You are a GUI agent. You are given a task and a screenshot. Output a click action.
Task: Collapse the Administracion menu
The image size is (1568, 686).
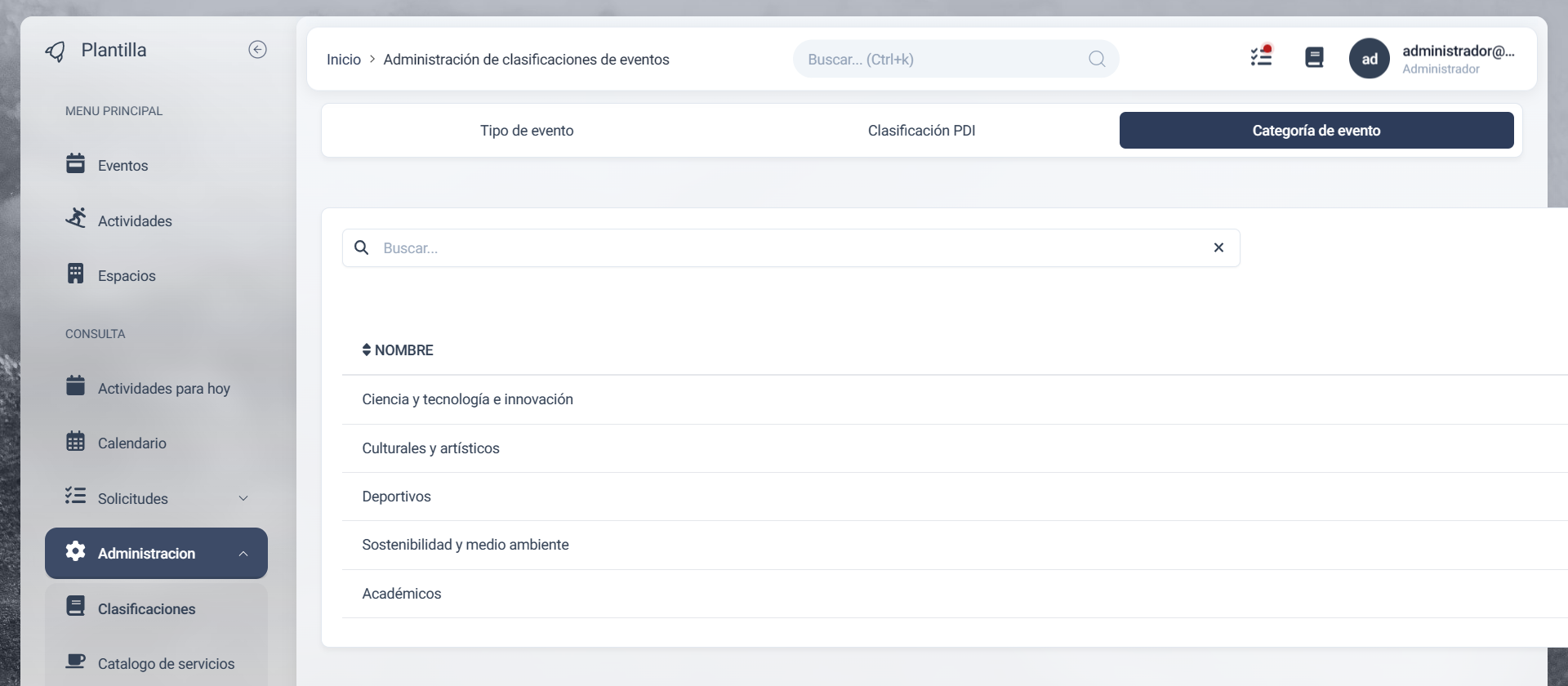pos(243,554)
